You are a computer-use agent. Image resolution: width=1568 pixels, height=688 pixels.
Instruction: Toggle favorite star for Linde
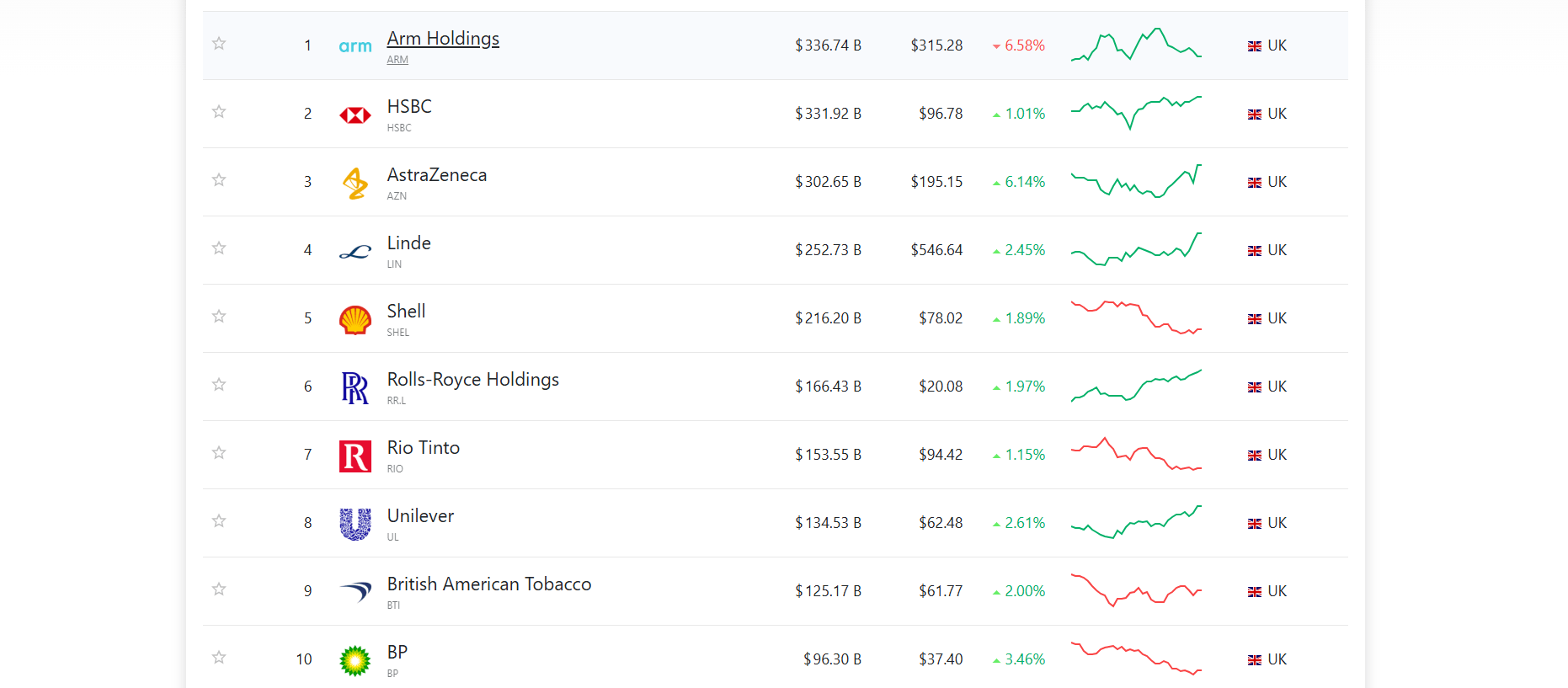click(x=219, y=248)
